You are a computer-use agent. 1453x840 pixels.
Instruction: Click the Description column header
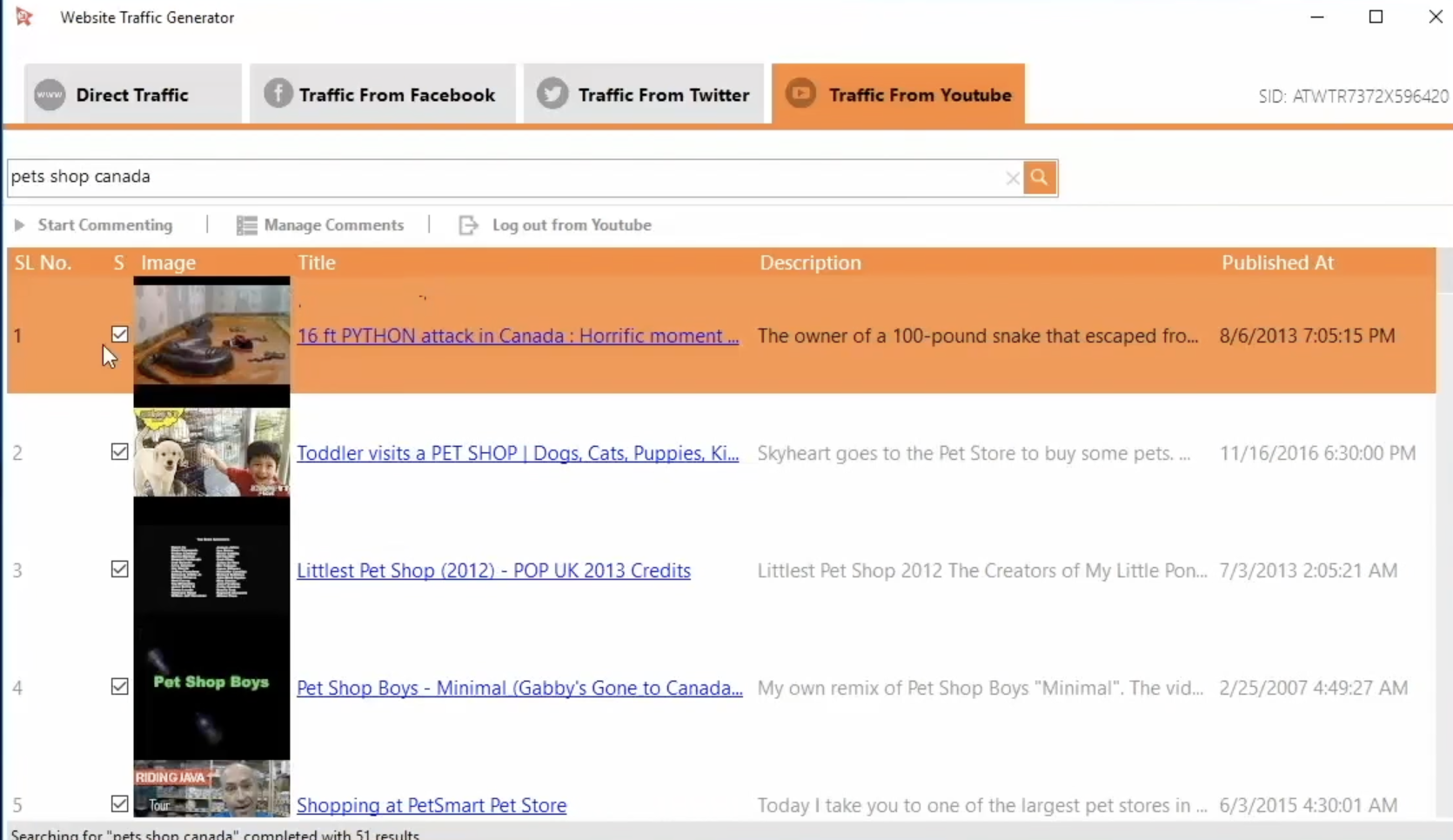tap(810, 263)
